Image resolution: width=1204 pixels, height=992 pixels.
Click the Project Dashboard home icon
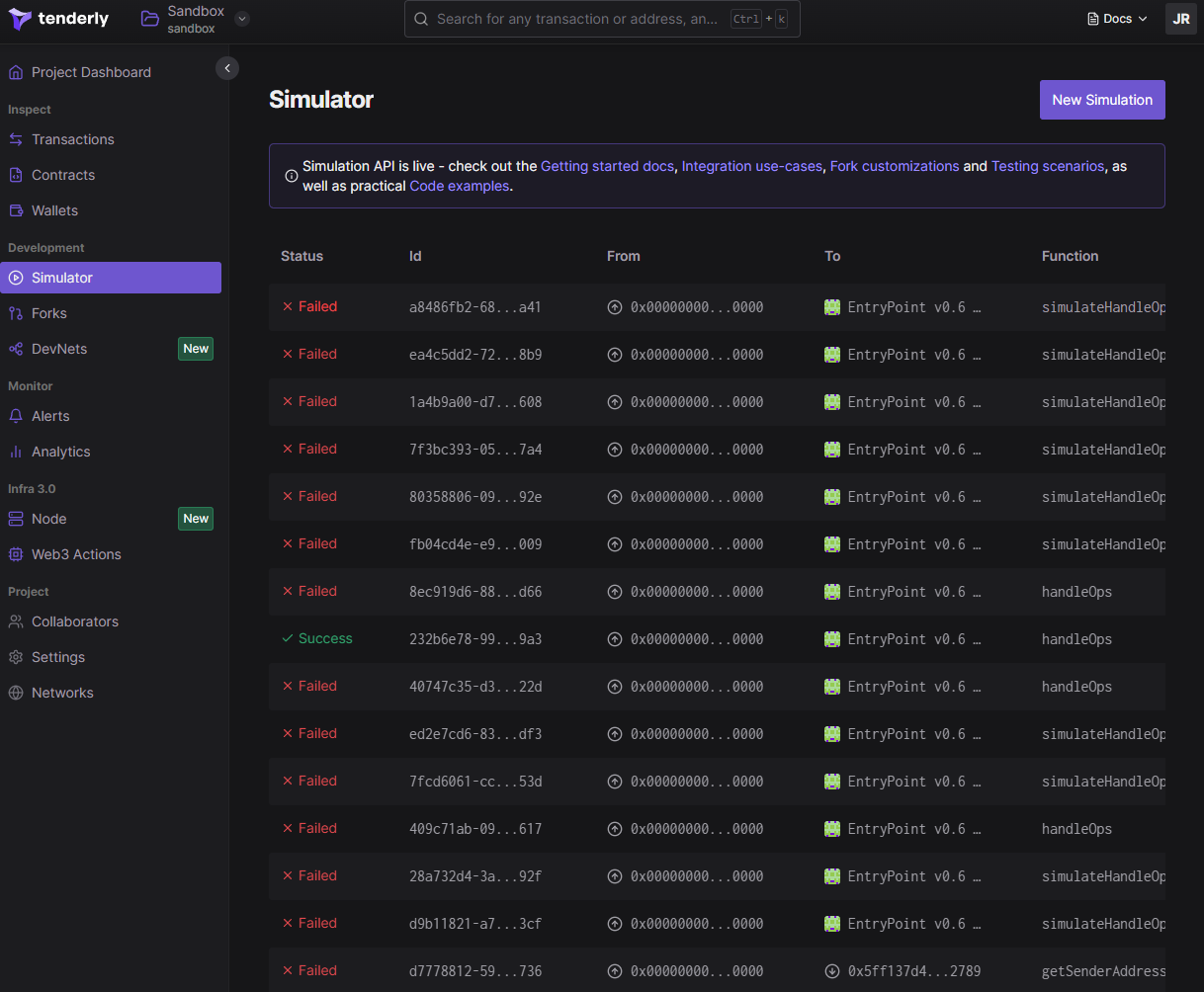16,72
